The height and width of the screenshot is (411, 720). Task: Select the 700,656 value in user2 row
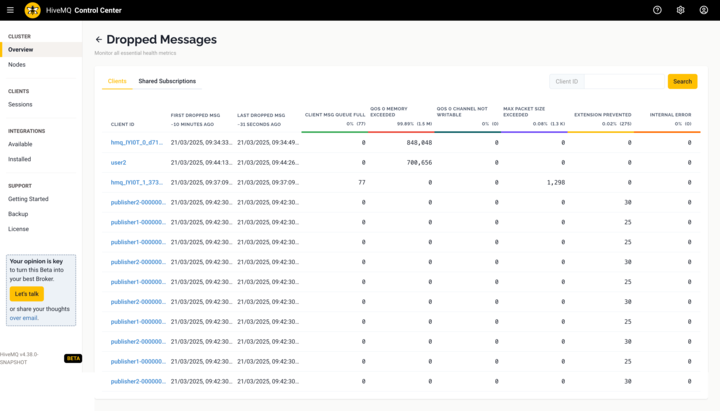pos(419,163)
